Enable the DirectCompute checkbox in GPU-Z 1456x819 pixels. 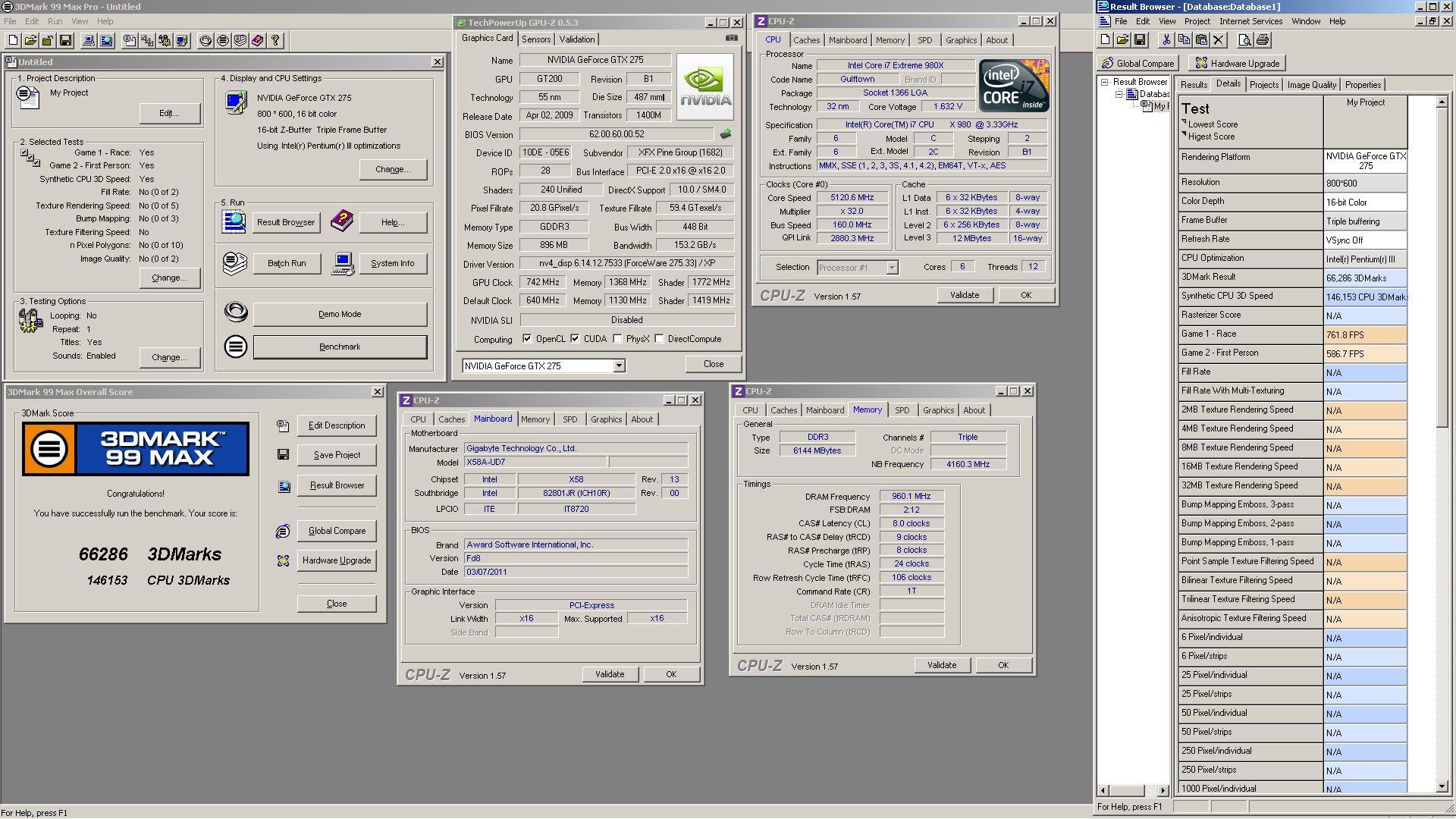(x=659, y=339)
